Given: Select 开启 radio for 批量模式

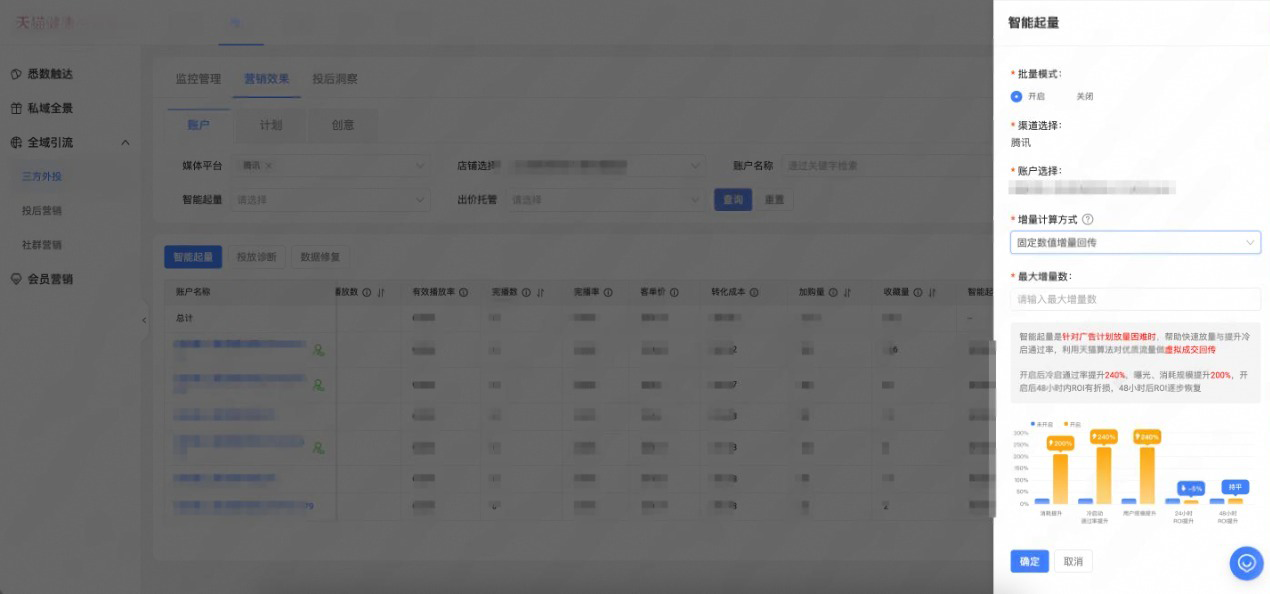Looking at the screenshot, I should coord(1016,97).
